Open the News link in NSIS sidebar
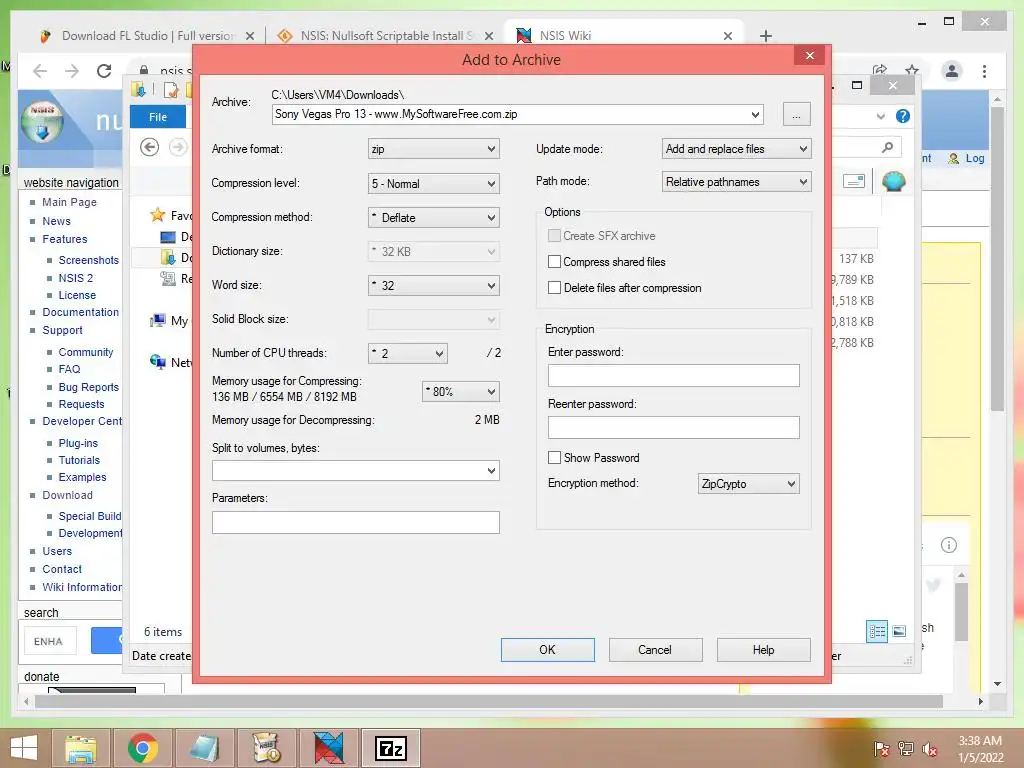Screen dimensions: 1024x768 [x=56, y=221]
